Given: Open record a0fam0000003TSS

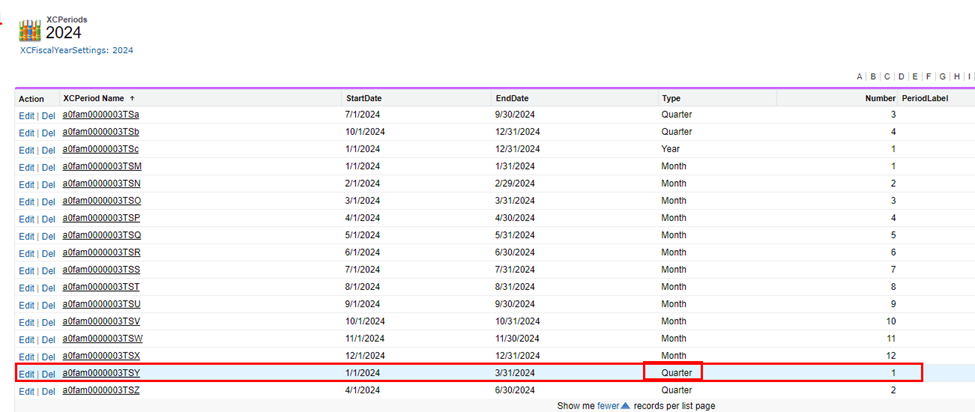Looking at the screenshot, I should pyautogui.click(x=102, y=270).
